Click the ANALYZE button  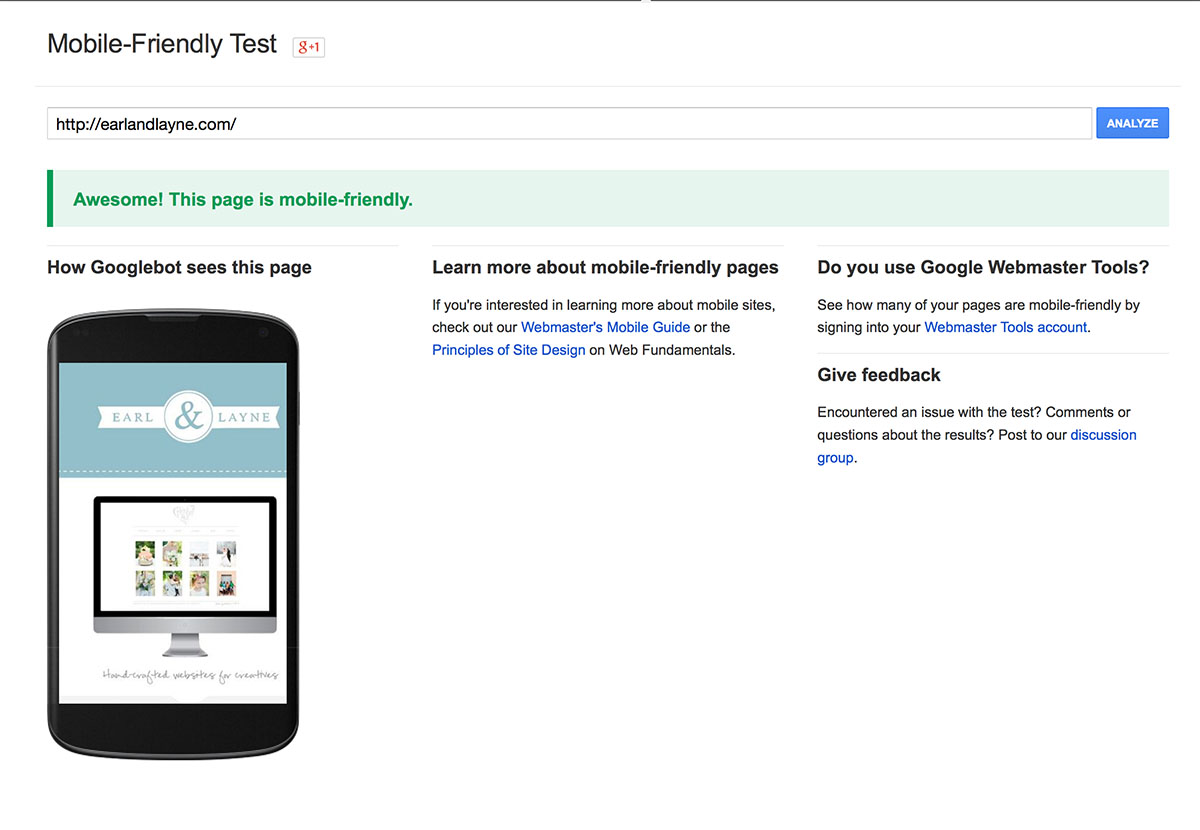pyautogui.click(x=1132, y=123)
